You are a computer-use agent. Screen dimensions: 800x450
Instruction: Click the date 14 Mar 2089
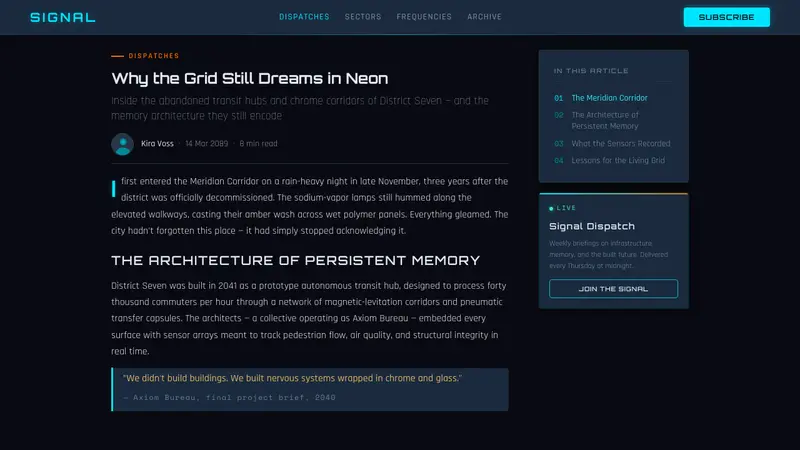tap(207, 144)
